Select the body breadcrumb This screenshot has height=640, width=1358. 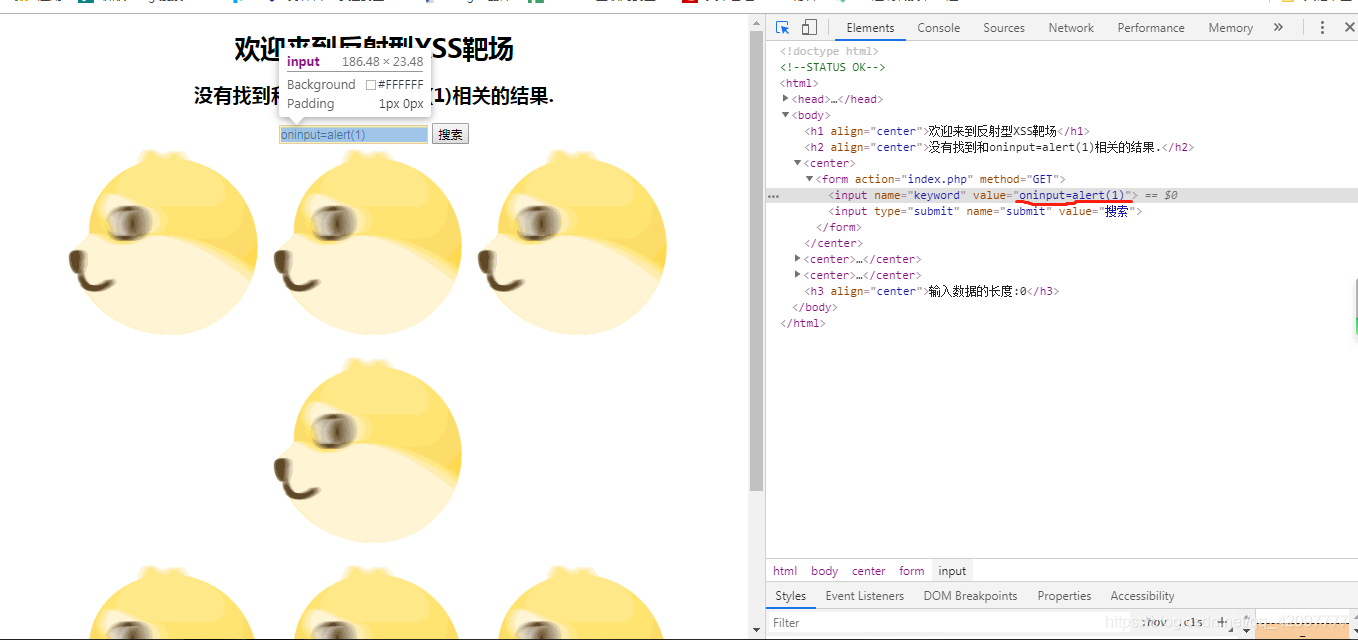point(824,571)
